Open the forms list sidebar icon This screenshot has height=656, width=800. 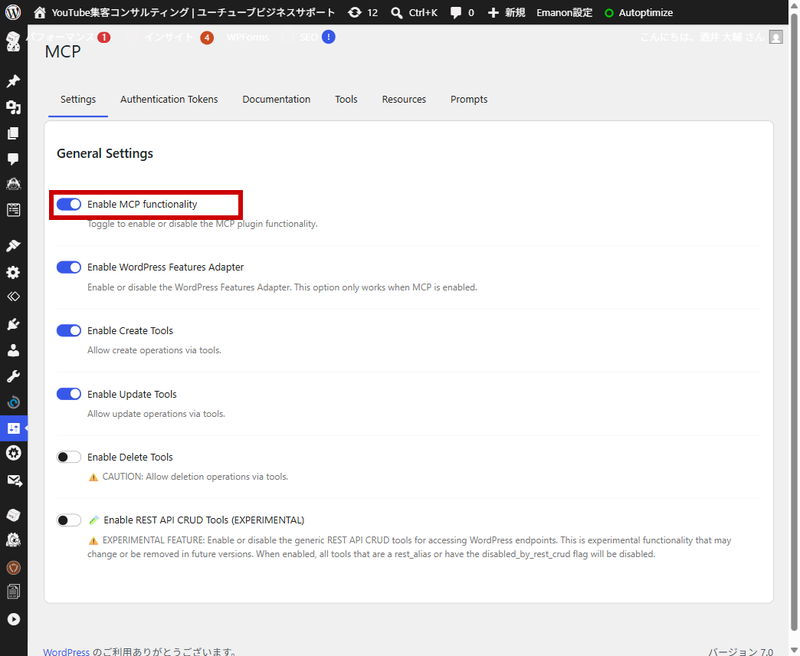pyautogui.click(x=13, y=210)
